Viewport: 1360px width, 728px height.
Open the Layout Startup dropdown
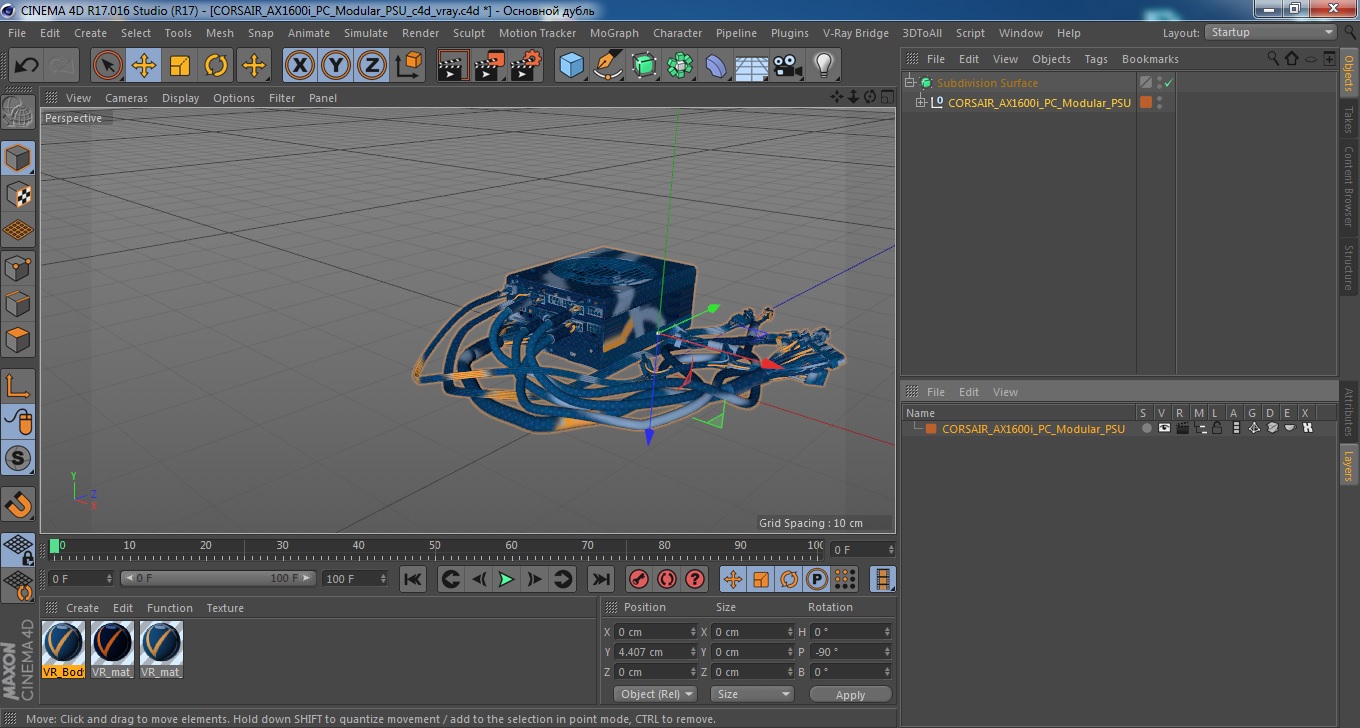point(1270,32)
